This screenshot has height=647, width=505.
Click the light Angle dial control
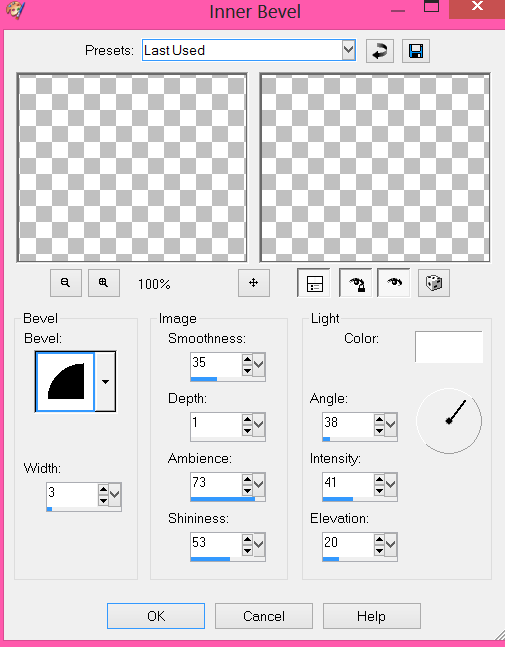pyautogui.click(x=449, y=421)
